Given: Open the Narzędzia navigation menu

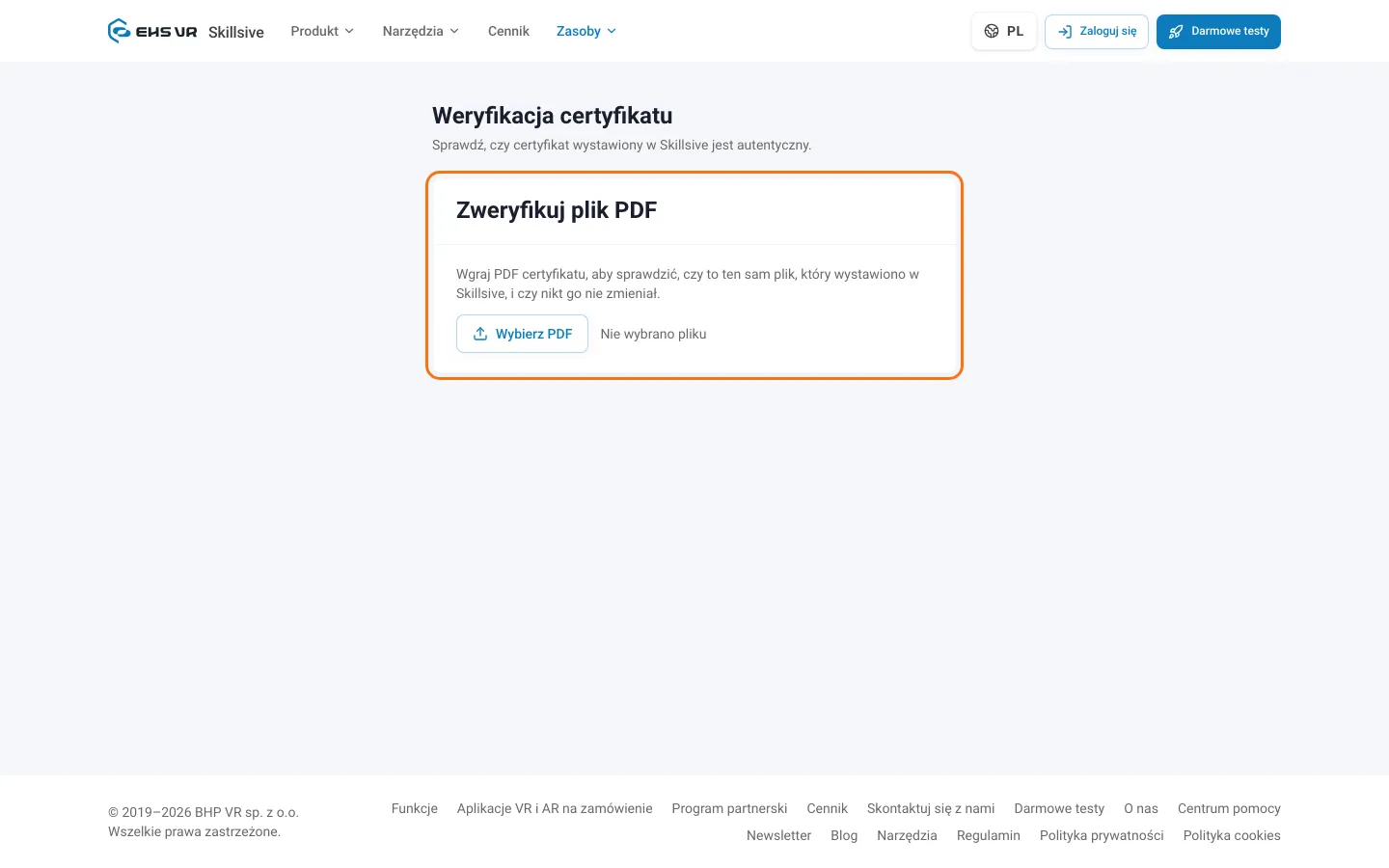Looking at the screenshot, I should [421, 31].
